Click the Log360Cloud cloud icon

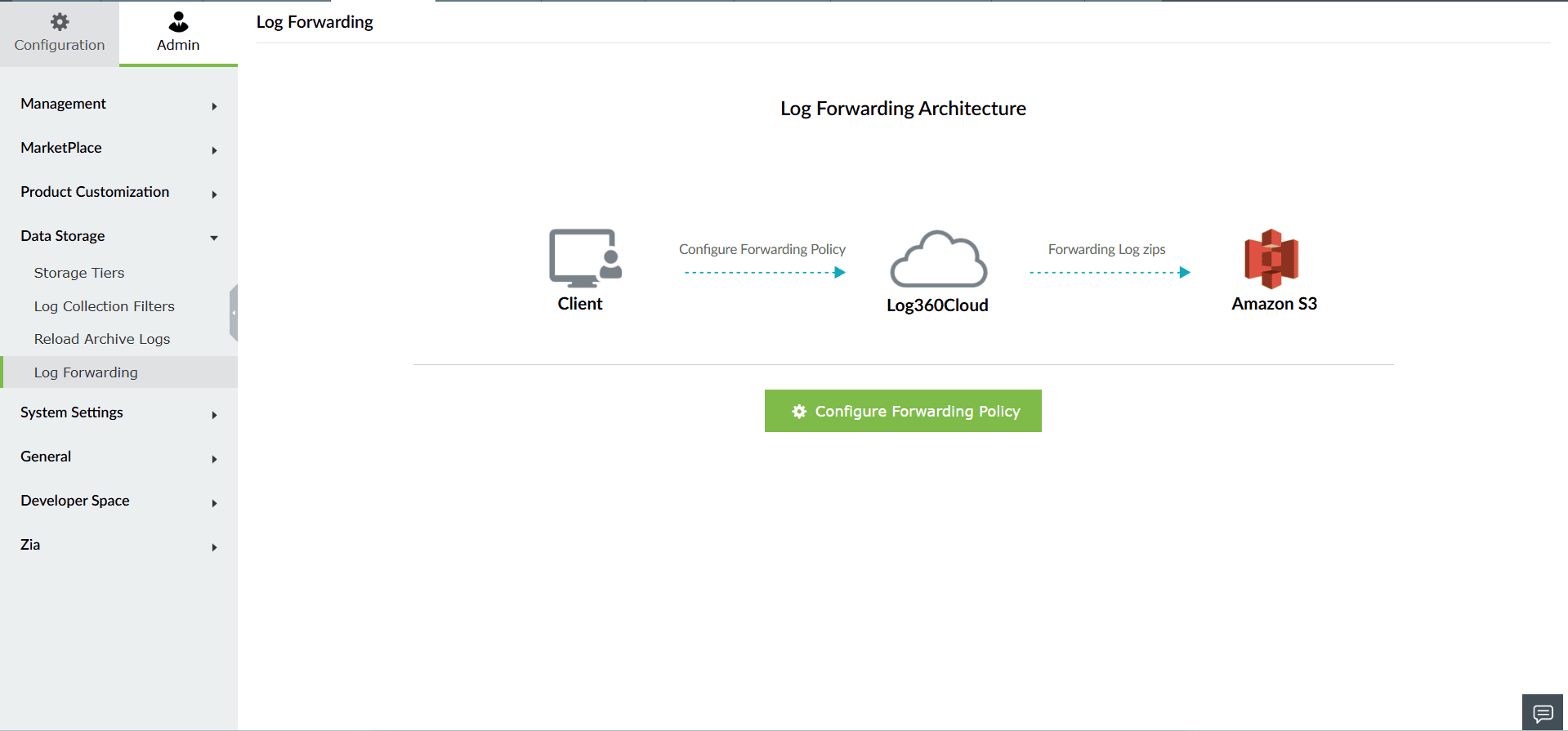[938, 259]
